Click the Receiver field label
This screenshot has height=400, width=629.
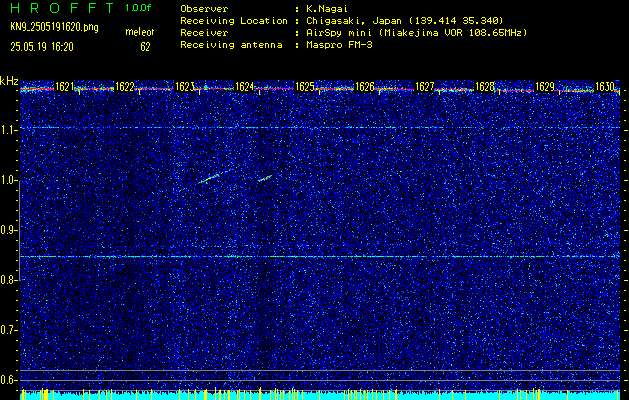(204, 32)
